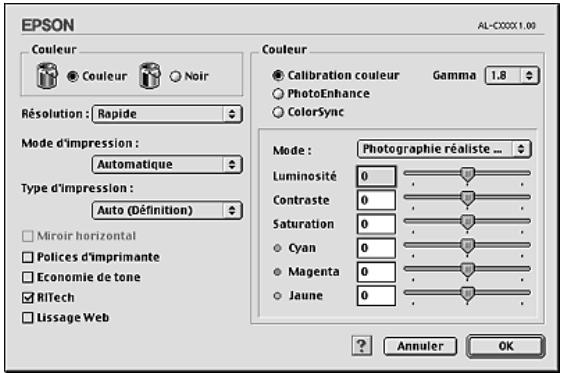
Task: Open Type d'impression dropdown Auto (Définition)
Action: 167,210
